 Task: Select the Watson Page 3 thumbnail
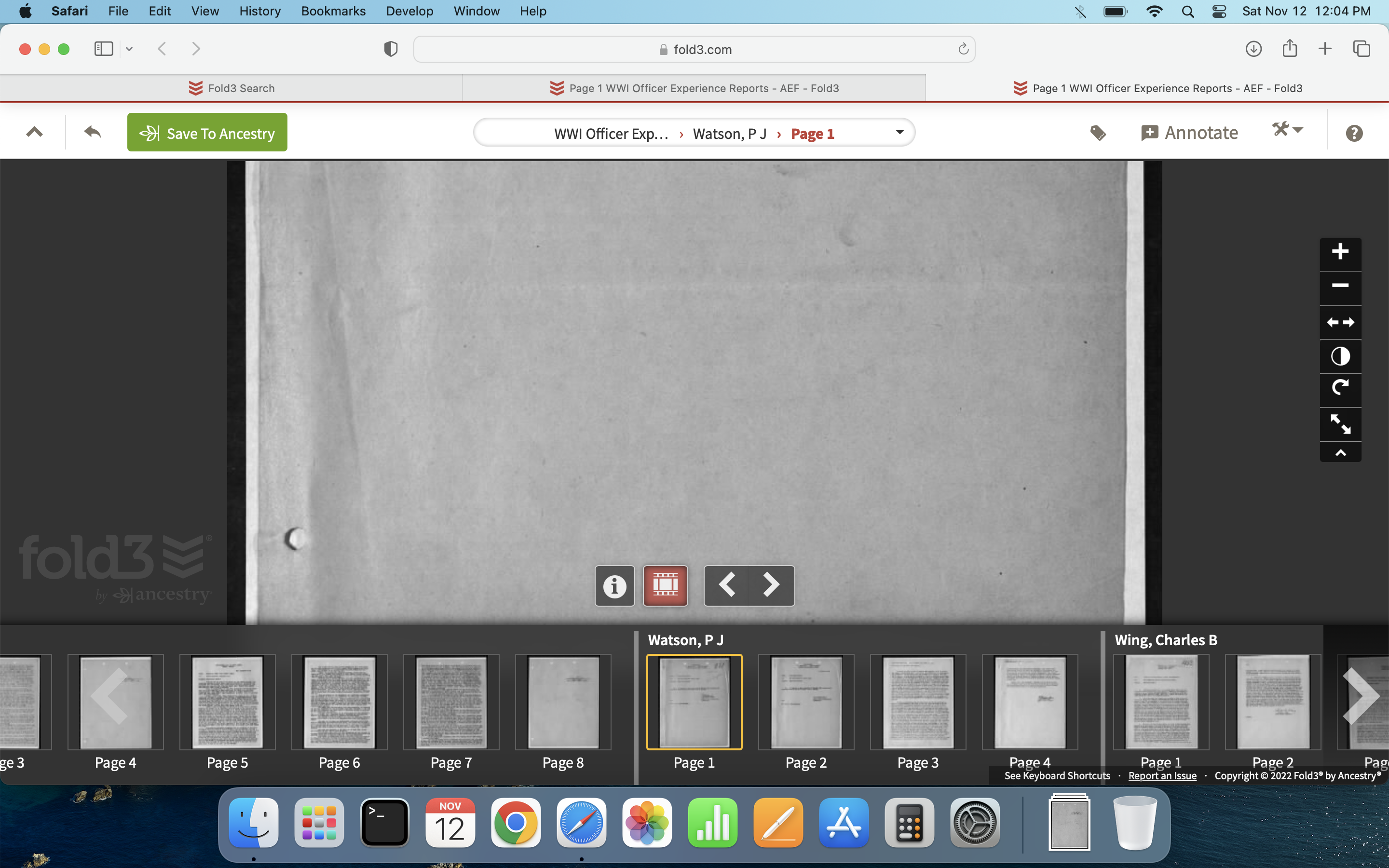pos(917,703)
